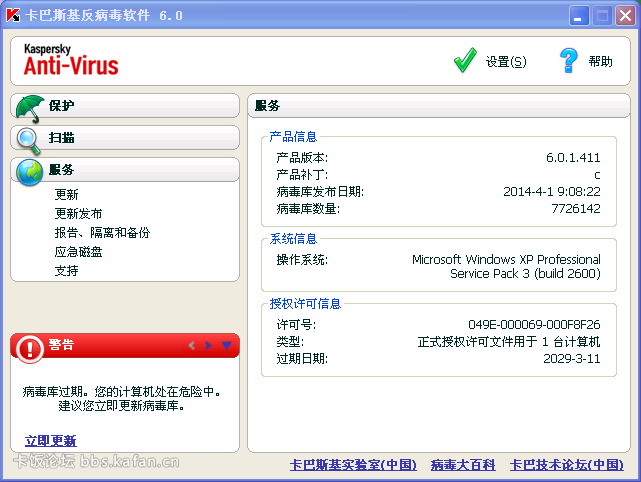Open 卡巴技术论坛(中国) link
This screenshot has width=641, height=482.
567,465
